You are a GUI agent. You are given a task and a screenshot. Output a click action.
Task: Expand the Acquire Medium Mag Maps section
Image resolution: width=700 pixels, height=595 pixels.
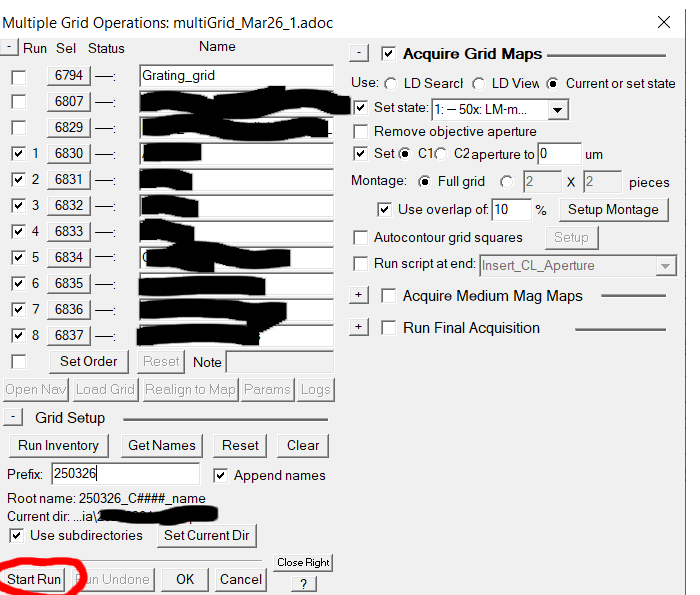click(x=359, y=295)
